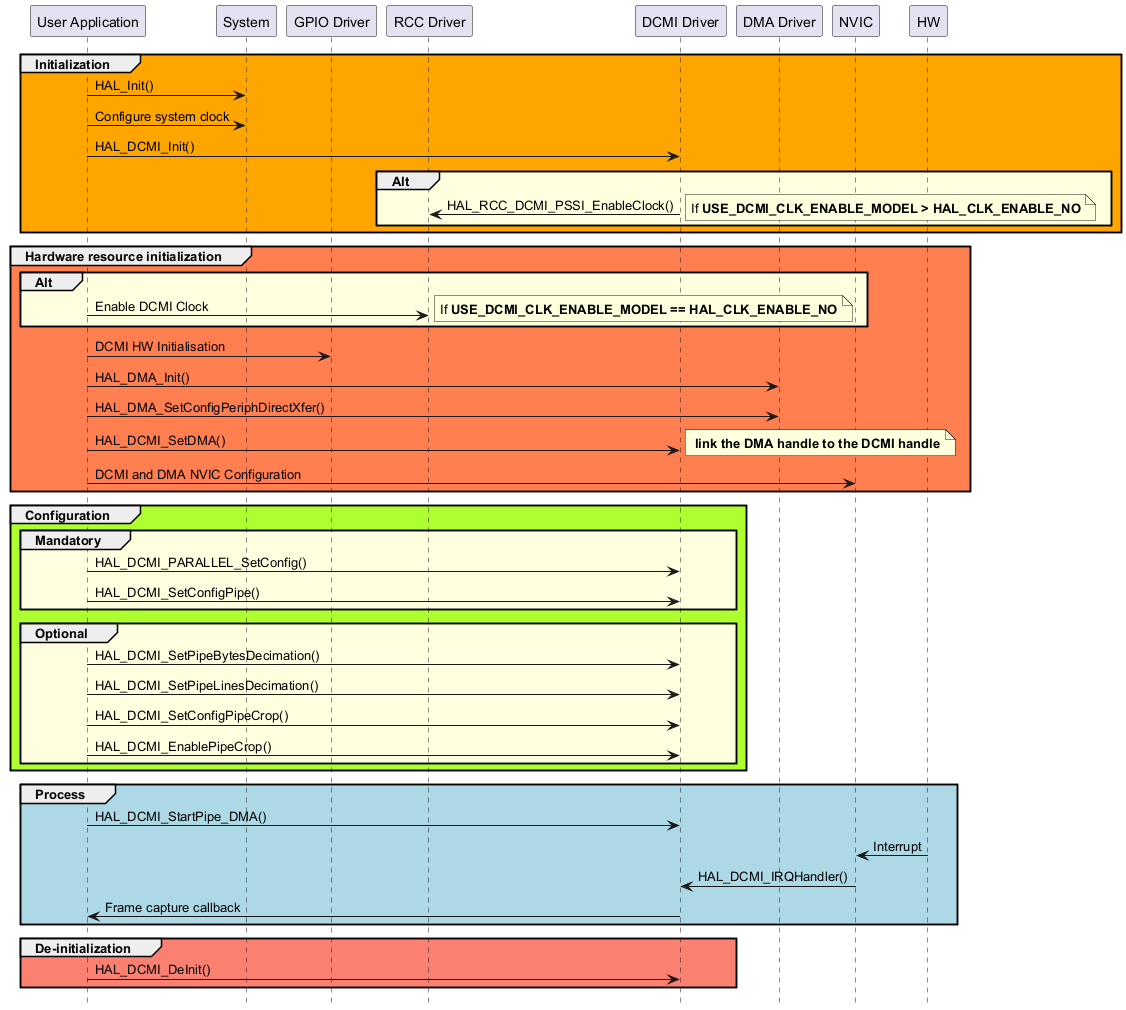
Task: Select the System participant box
Action: 246,22
